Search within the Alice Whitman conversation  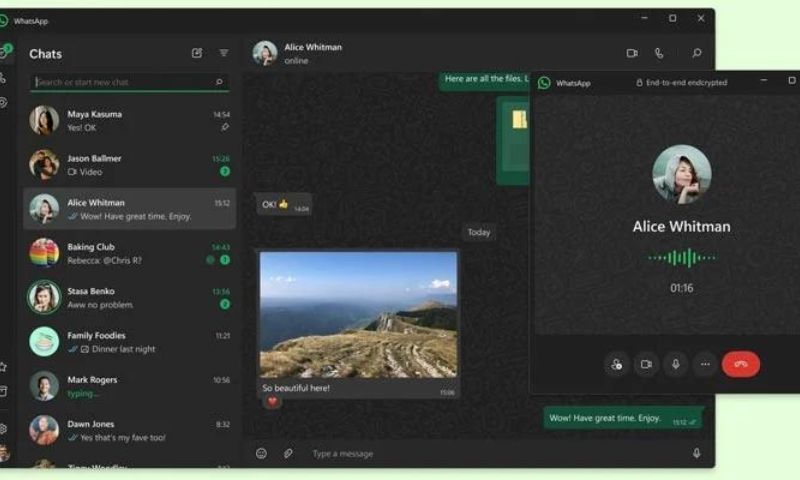pyautogui.click(x=697, y=53)
